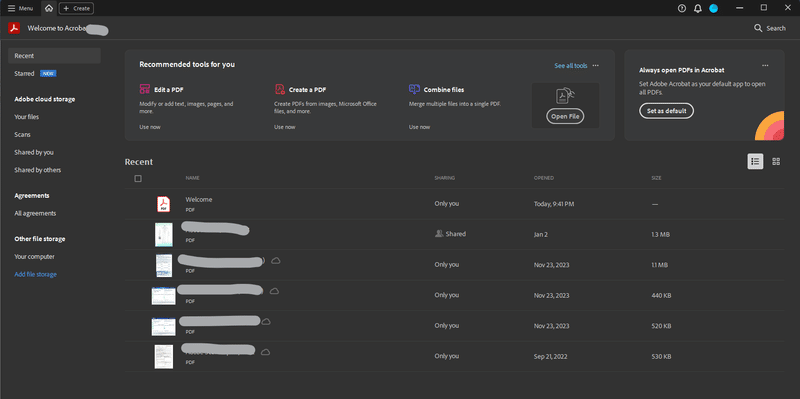
Task: Click Use now under Create a PDF
Action: (x=284, y=127)
